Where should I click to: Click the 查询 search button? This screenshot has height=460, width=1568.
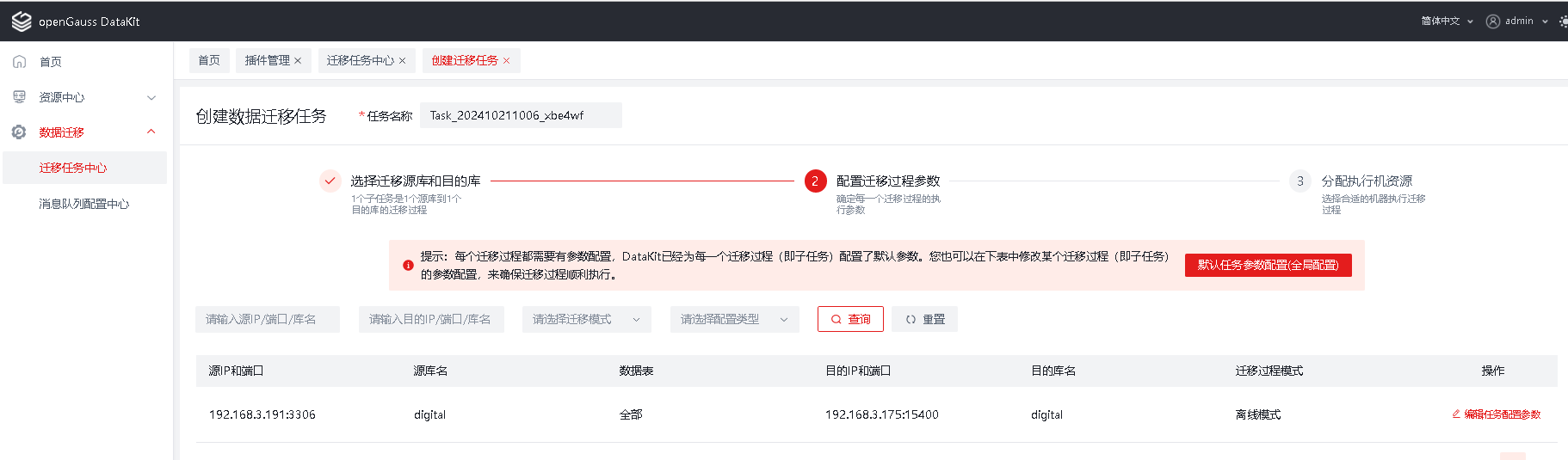coord(850,319)
